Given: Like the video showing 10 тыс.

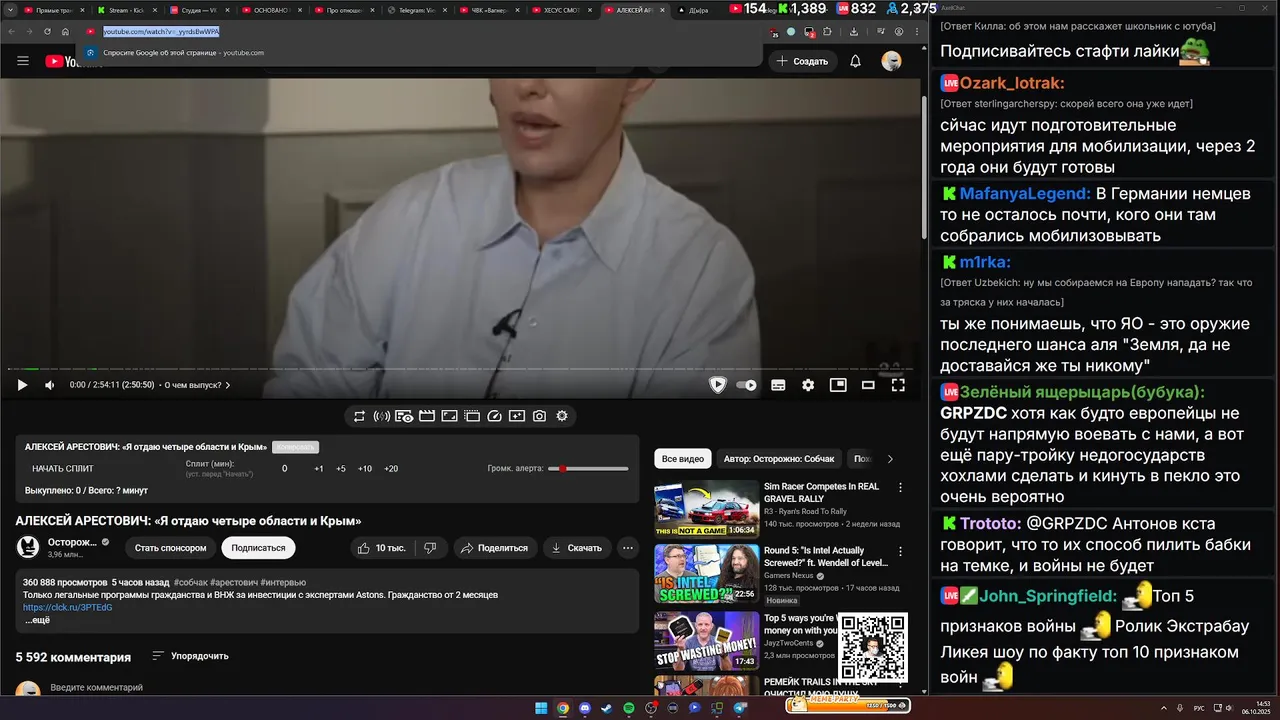Looking at the screenshot, I should click(x=382, y=548).
